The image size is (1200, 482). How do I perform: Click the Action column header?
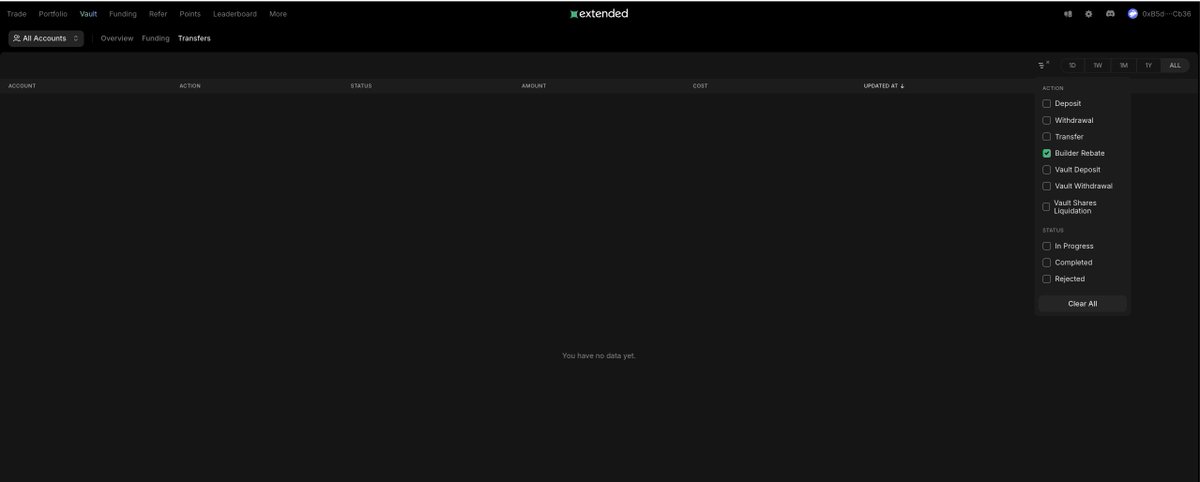(190, 86)
